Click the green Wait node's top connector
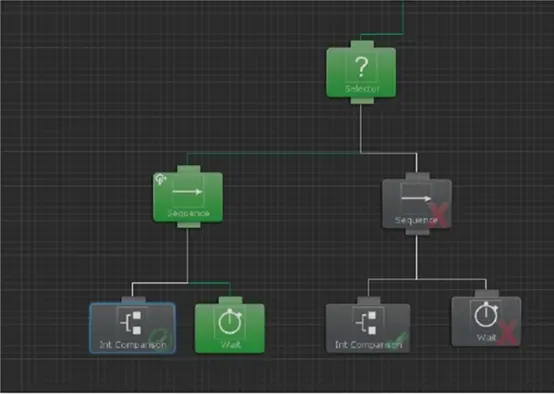This screenshot has height=394, width=554. [230, 300]
